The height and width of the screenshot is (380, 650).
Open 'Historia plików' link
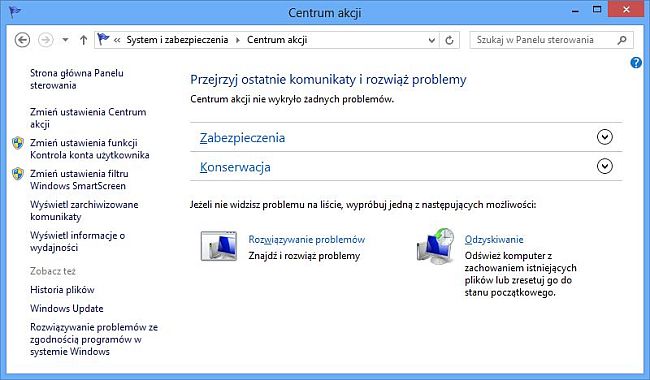tap(62, 290)
